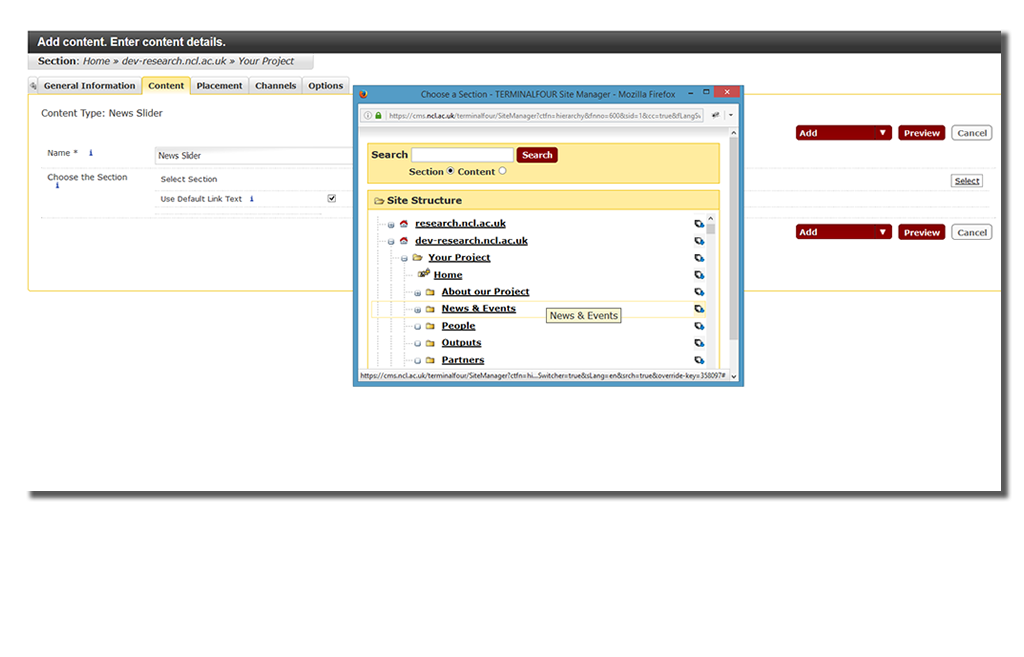Open the General Information tab
This screenshot has height=657, width=1024.
(x=89, y=86)
